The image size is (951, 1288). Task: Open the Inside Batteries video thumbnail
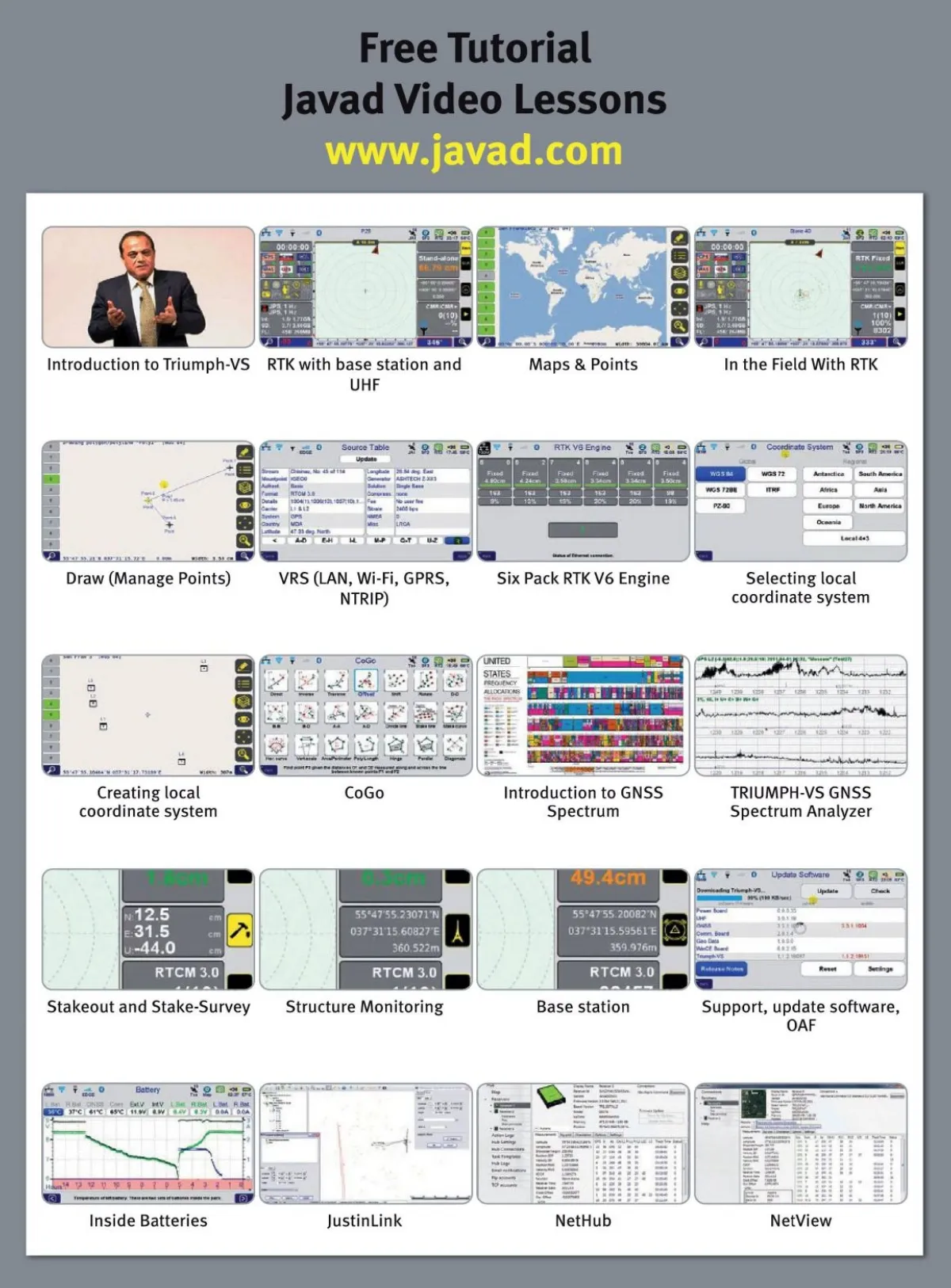[x=148, y=1144]
